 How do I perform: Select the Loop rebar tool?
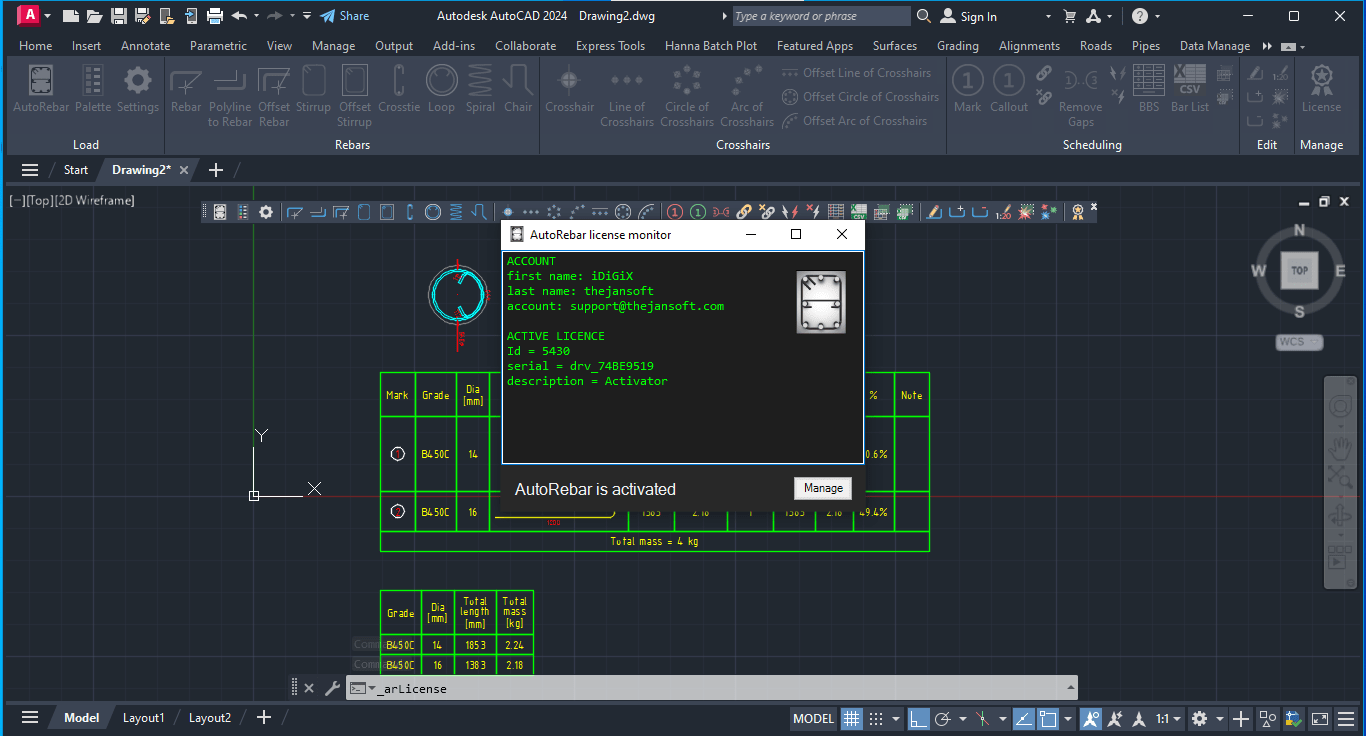tap(441, 89)
